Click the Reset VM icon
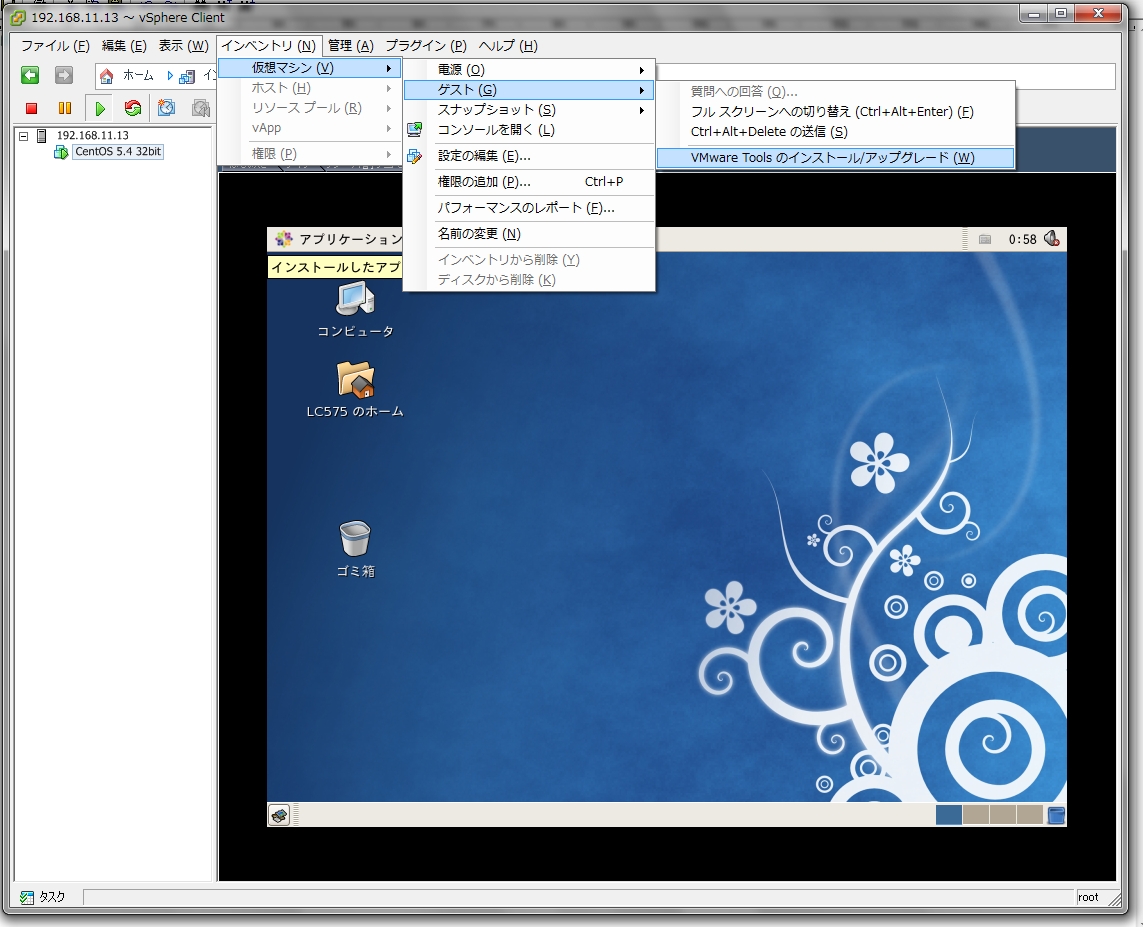 point(133,109)
